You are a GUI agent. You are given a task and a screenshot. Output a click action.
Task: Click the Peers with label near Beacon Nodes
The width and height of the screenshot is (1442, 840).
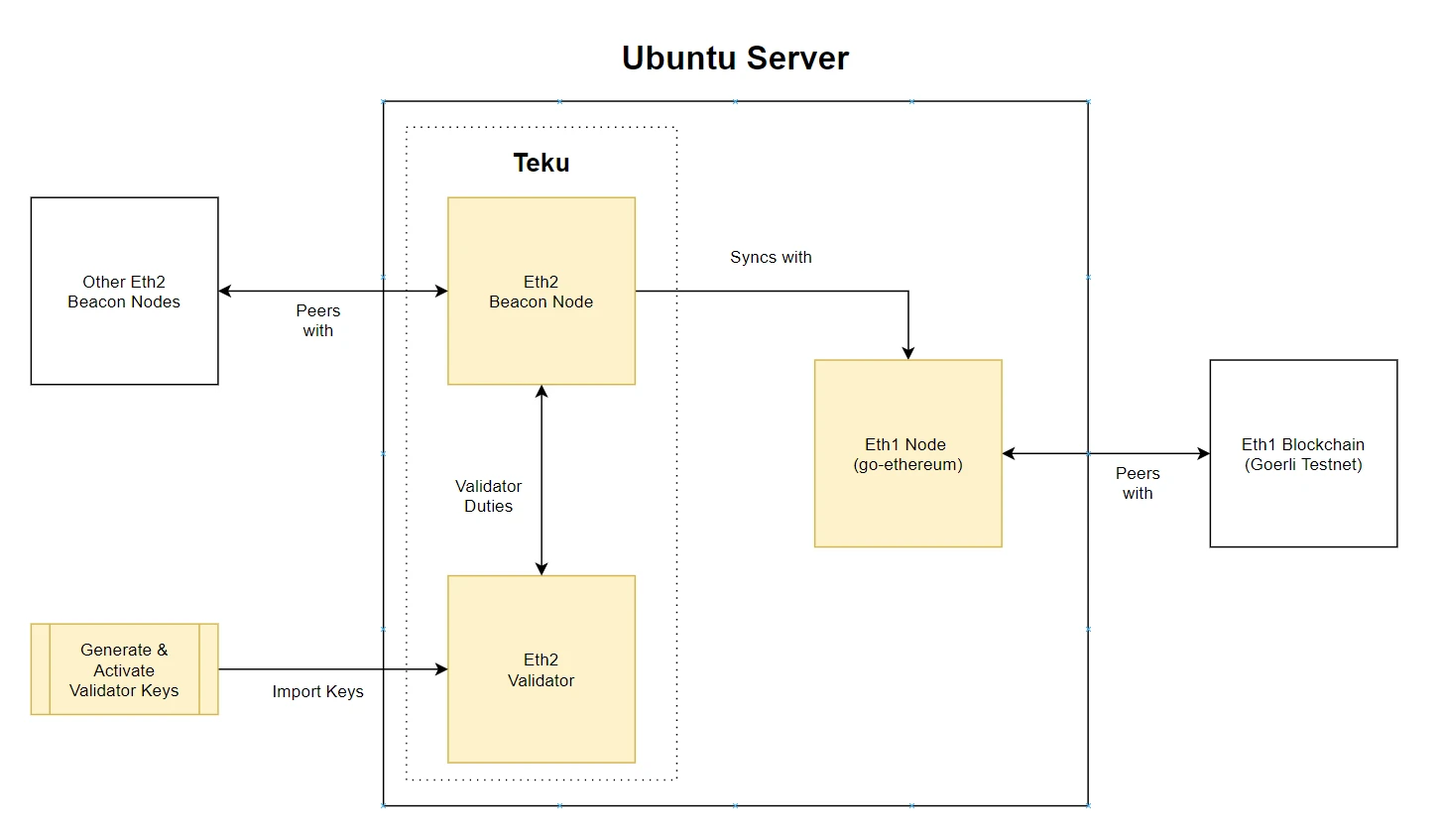point(317,320)
